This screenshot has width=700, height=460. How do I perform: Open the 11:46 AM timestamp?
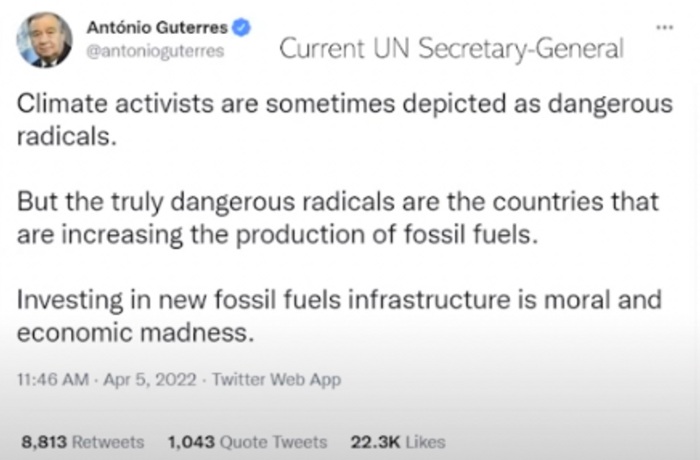click(x=53, y=380)
